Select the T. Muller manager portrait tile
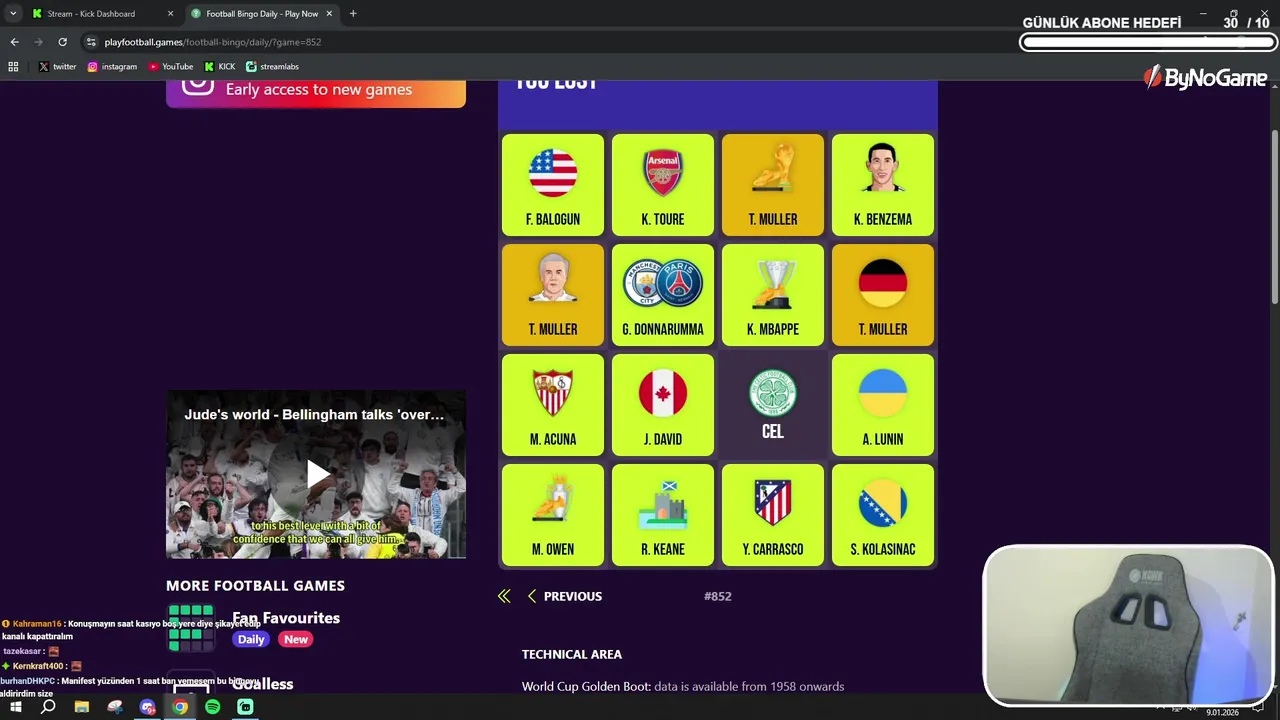The width and height of the screenshot is (1280, 720). (x=553, y=295)
